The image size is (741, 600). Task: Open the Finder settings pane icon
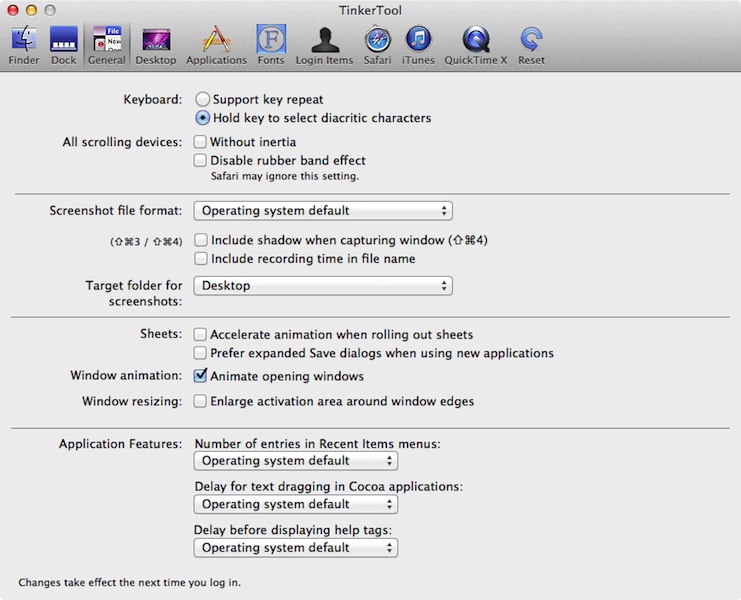coord(24,40)
